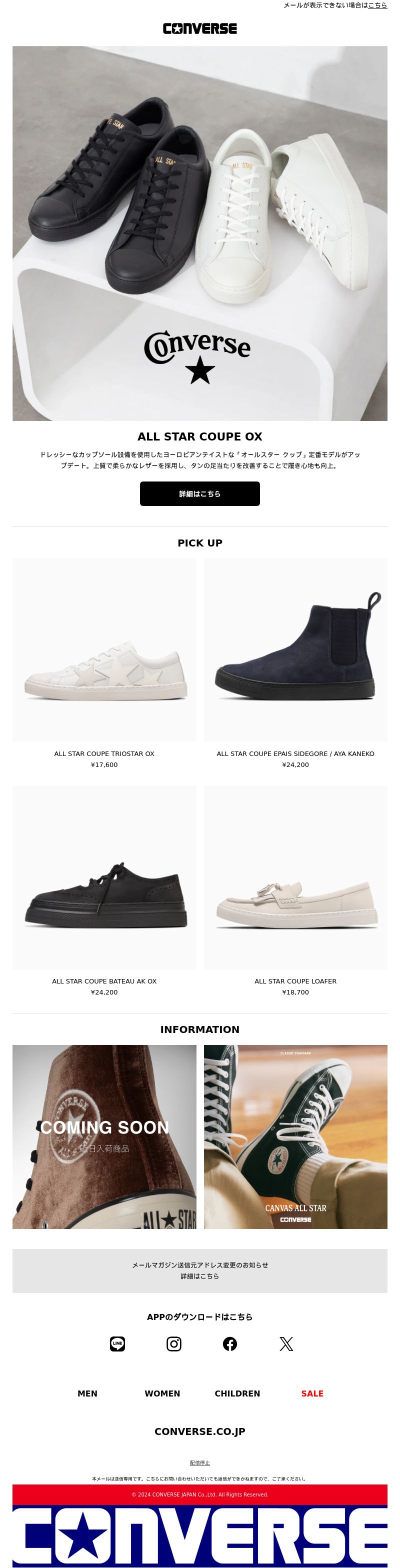This screenshot has width=400, height=1568.
Task: Select the red SALE menu item
Action: 312,1393
